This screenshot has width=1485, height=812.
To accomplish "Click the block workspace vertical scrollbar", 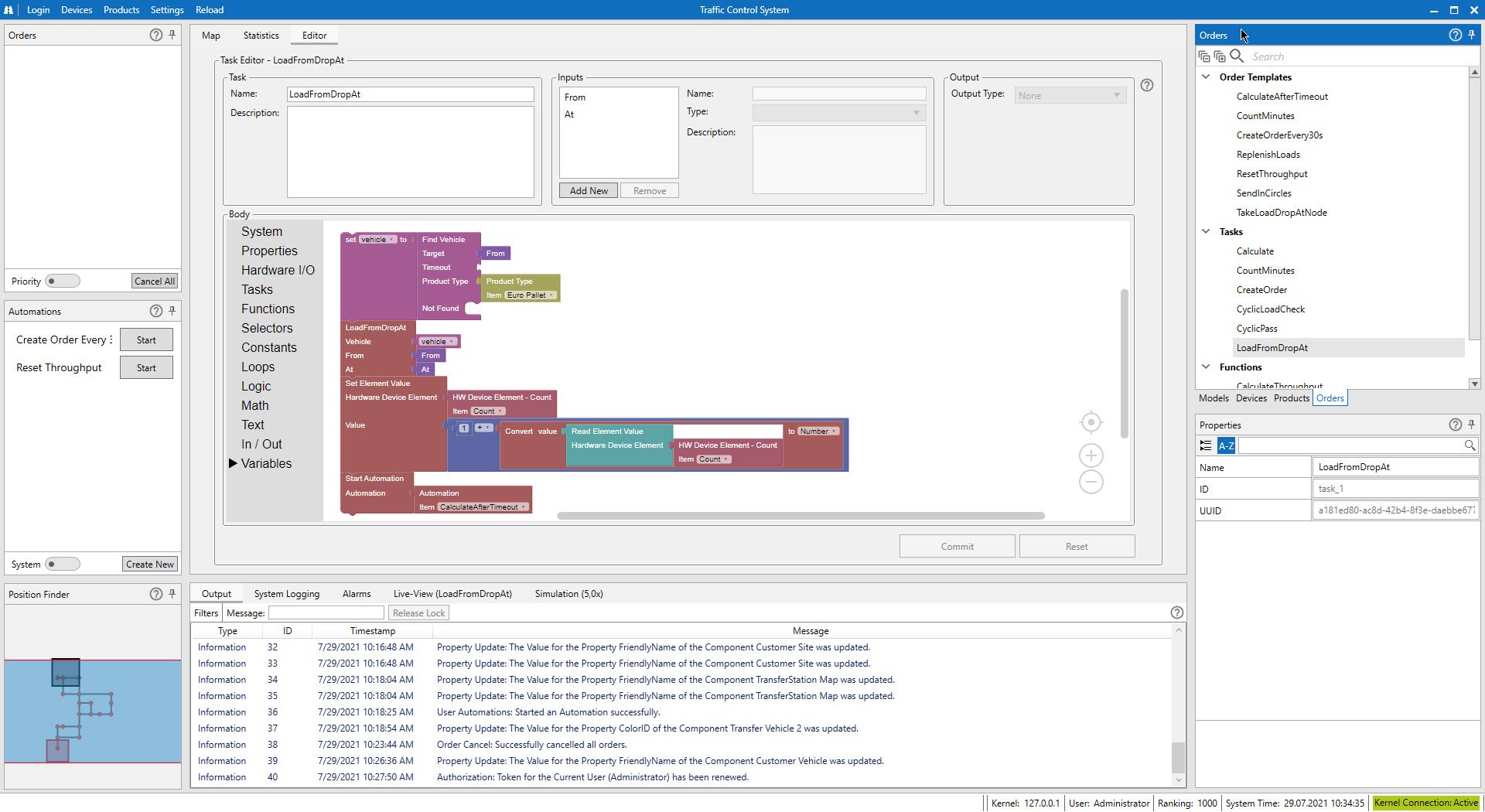I will [1124, 363].
